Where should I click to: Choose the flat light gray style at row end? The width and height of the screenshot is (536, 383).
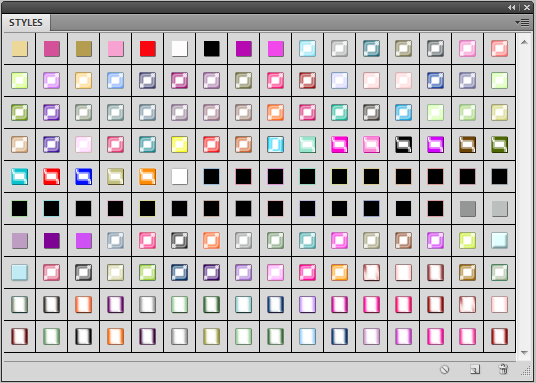tap(499, 209)
